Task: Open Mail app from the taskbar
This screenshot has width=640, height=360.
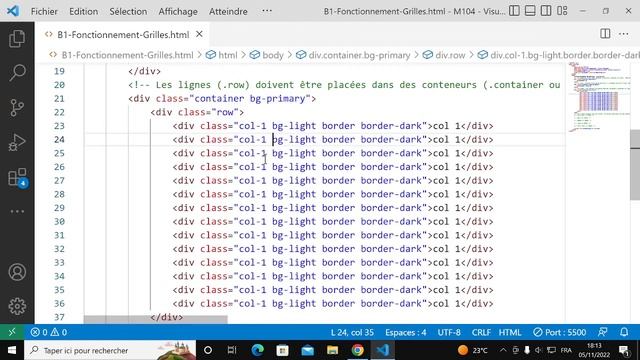Action: coord(307,350)
